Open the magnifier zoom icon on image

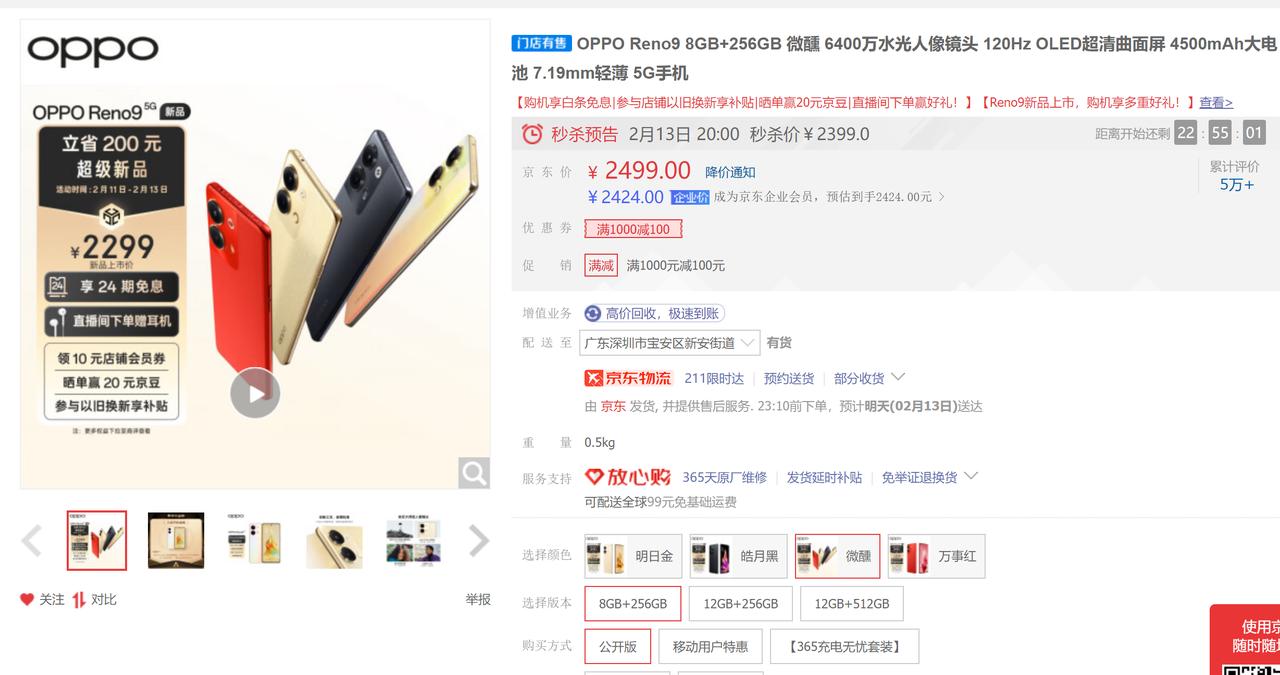click(474, 472)
